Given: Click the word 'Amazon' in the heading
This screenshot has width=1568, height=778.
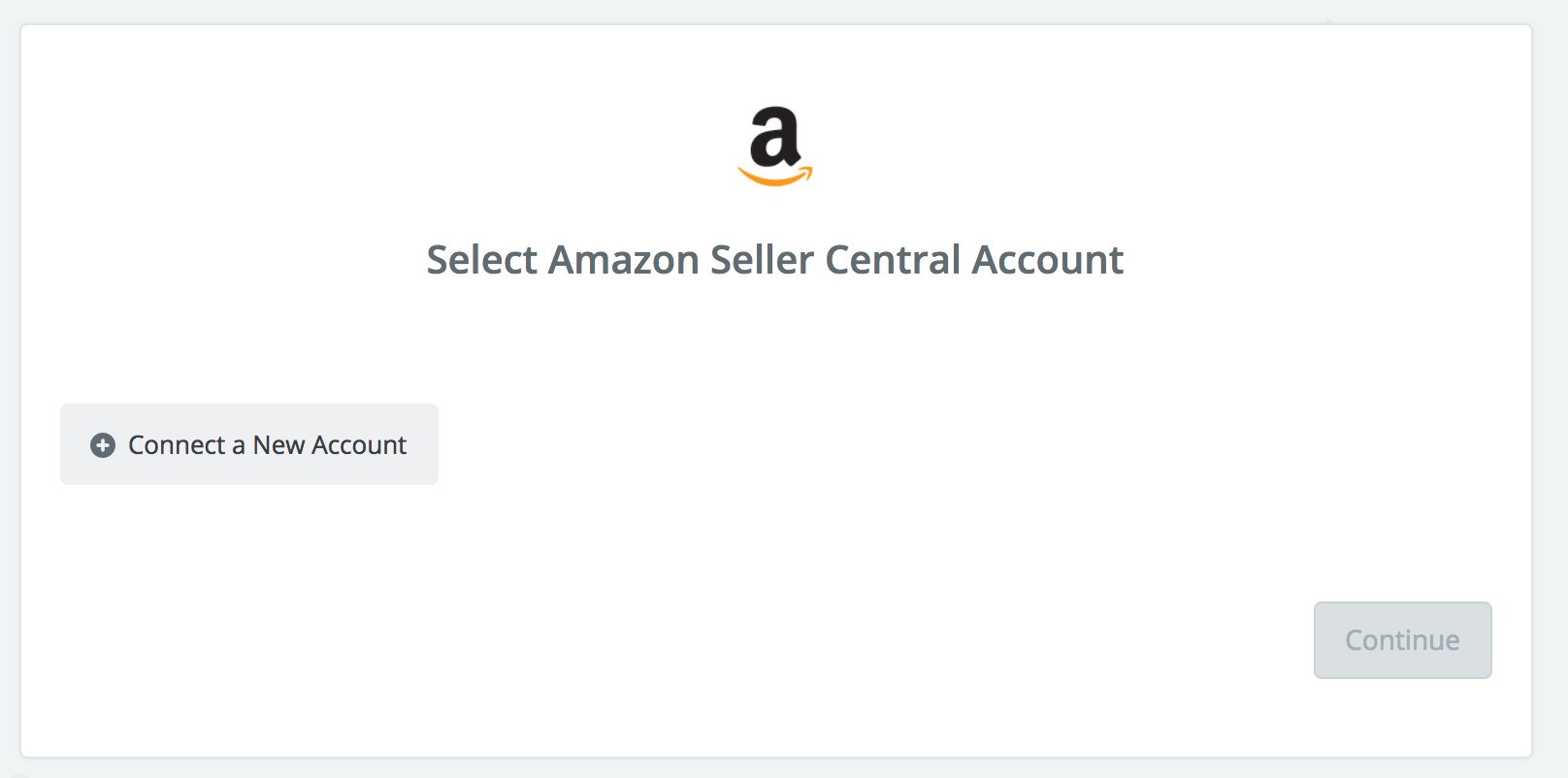Looking at the screenshot, I should (624, 260).
